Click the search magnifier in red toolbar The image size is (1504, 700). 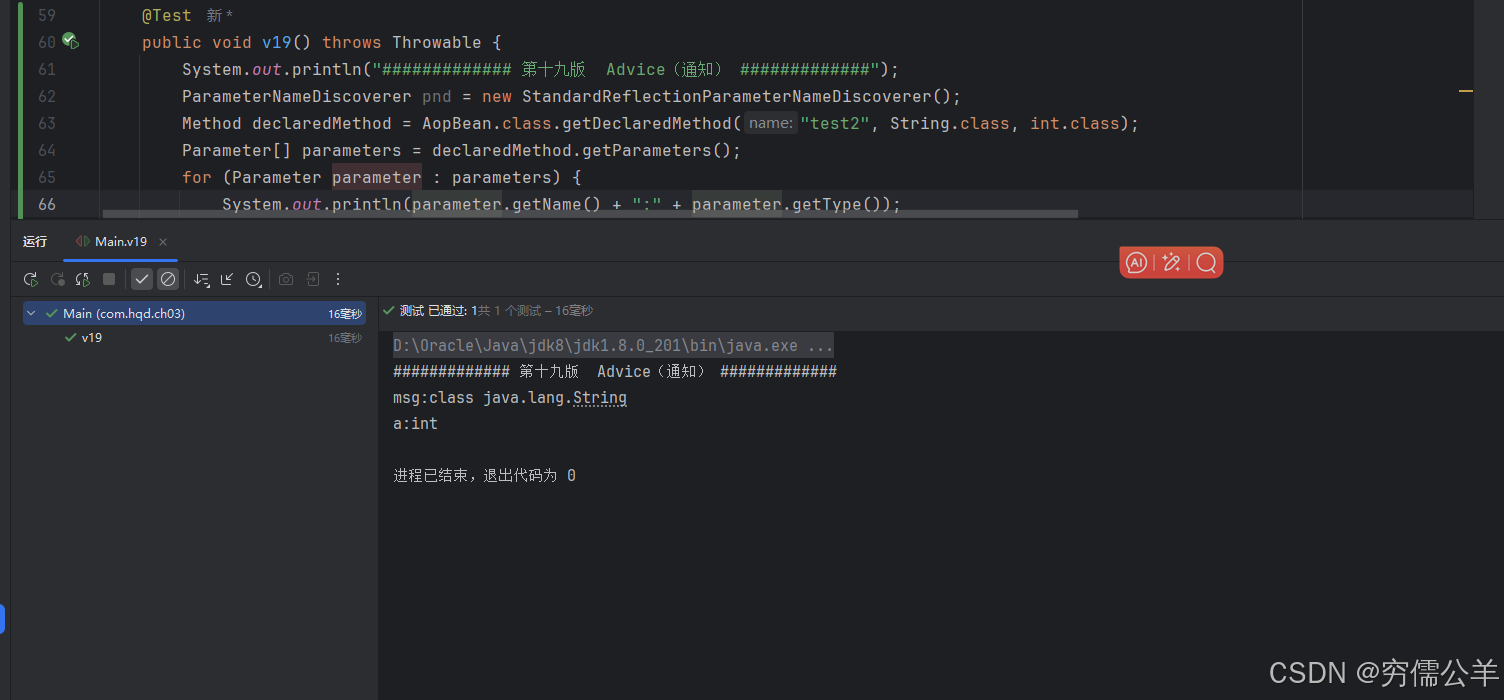point(1206,262)
